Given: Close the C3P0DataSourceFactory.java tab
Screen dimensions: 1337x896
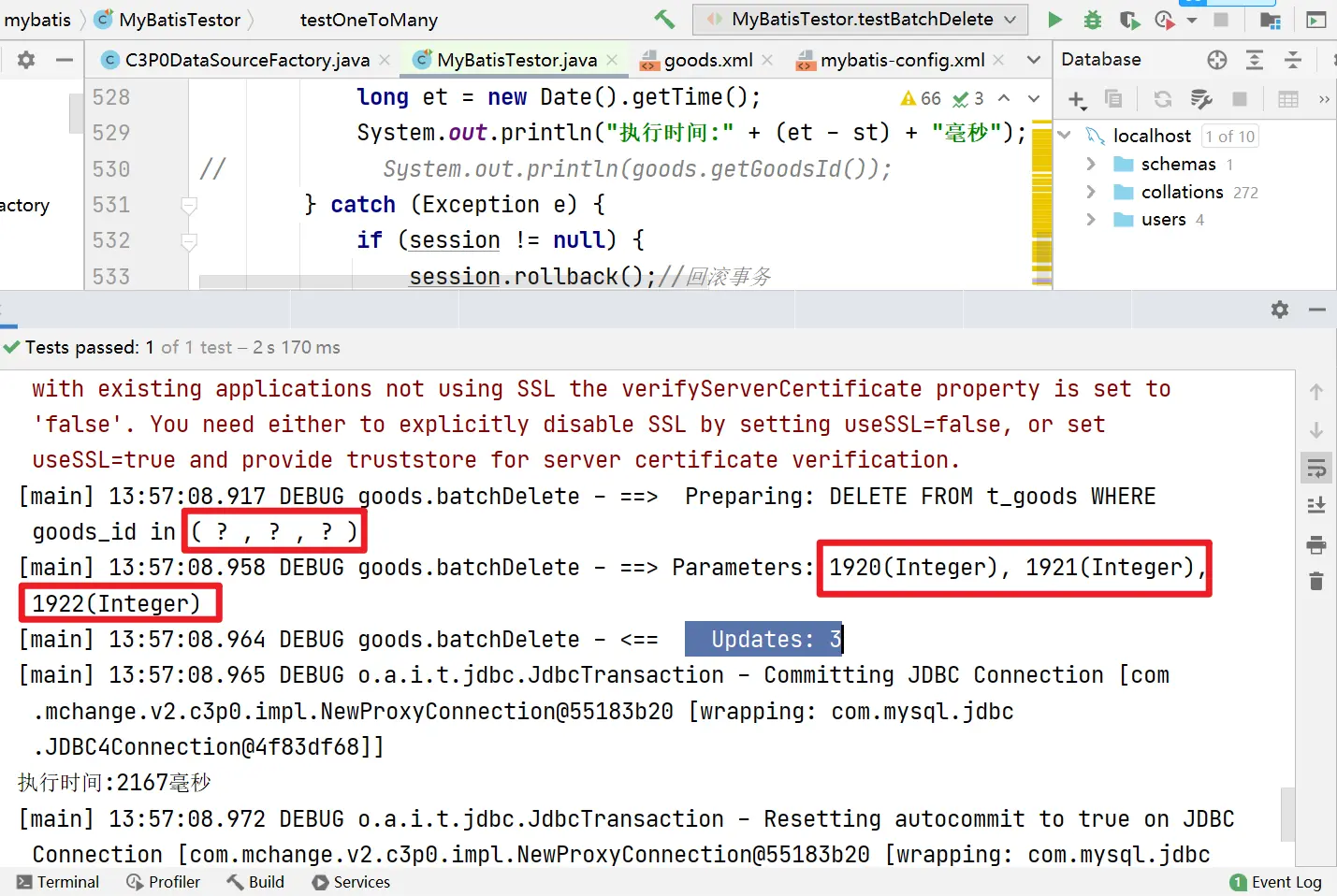Looking at the screenshot, I should pos(385,60).
